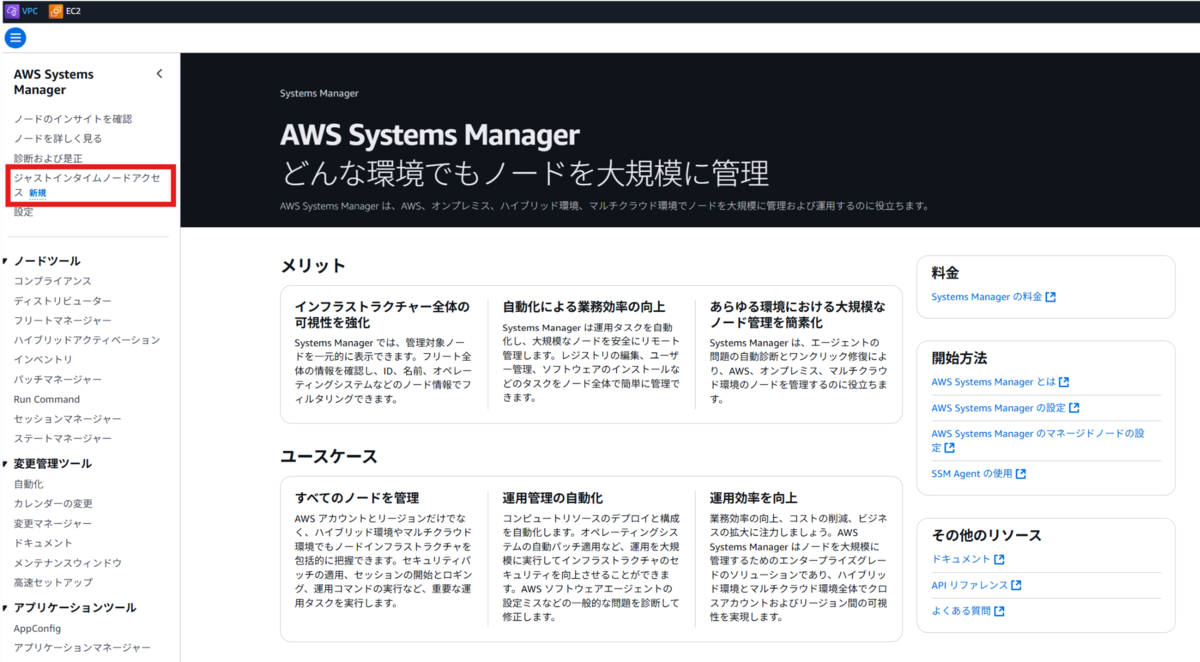This screenshot has height=662, width=1200.
Task: Open ノードのインサイトを確認
Action: [73, 119]
